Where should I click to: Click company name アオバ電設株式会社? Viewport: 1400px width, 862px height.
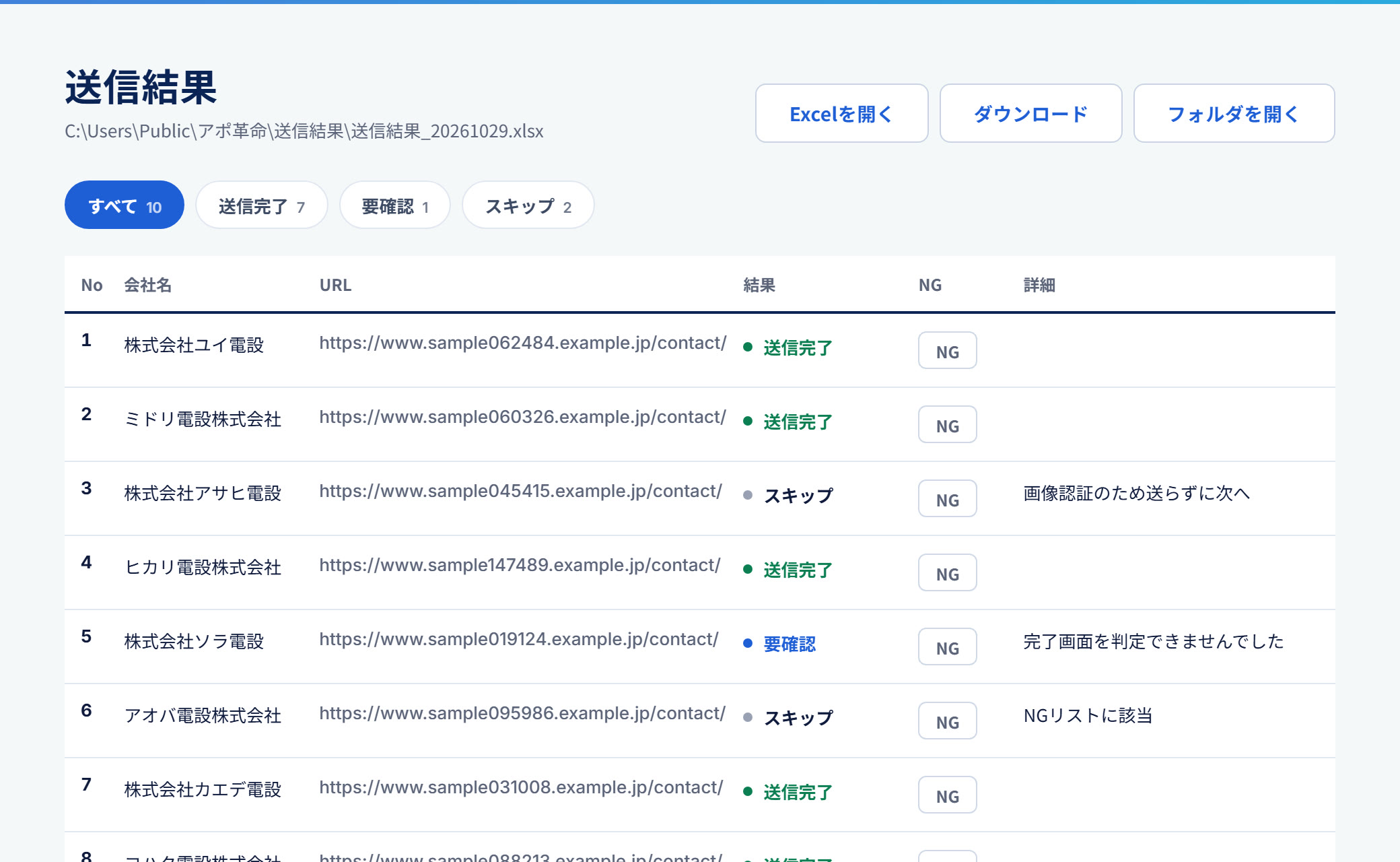[203, 716]
